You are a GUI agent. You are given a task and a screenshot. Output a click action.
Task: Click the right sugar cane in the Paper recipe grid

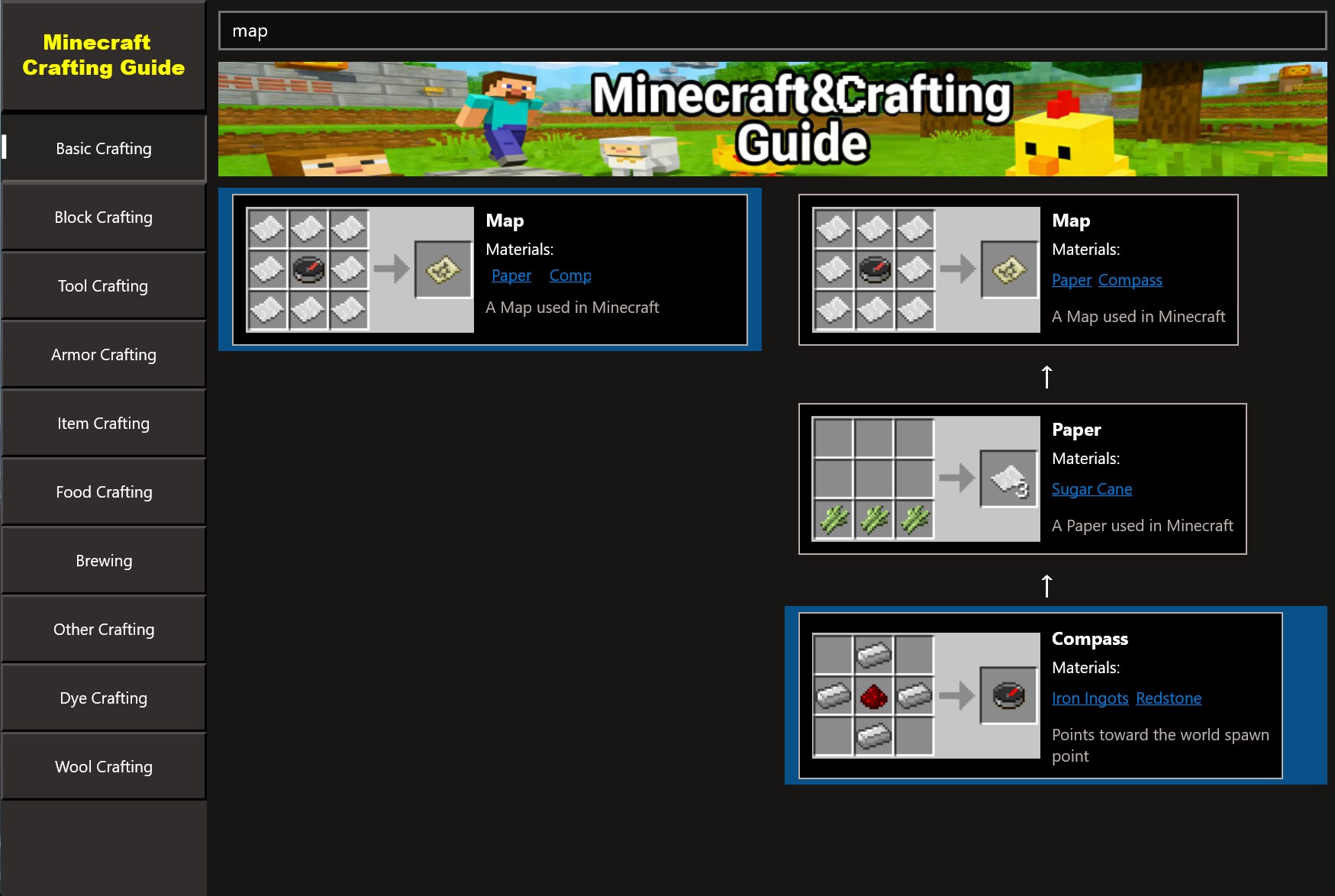[914, 519]
